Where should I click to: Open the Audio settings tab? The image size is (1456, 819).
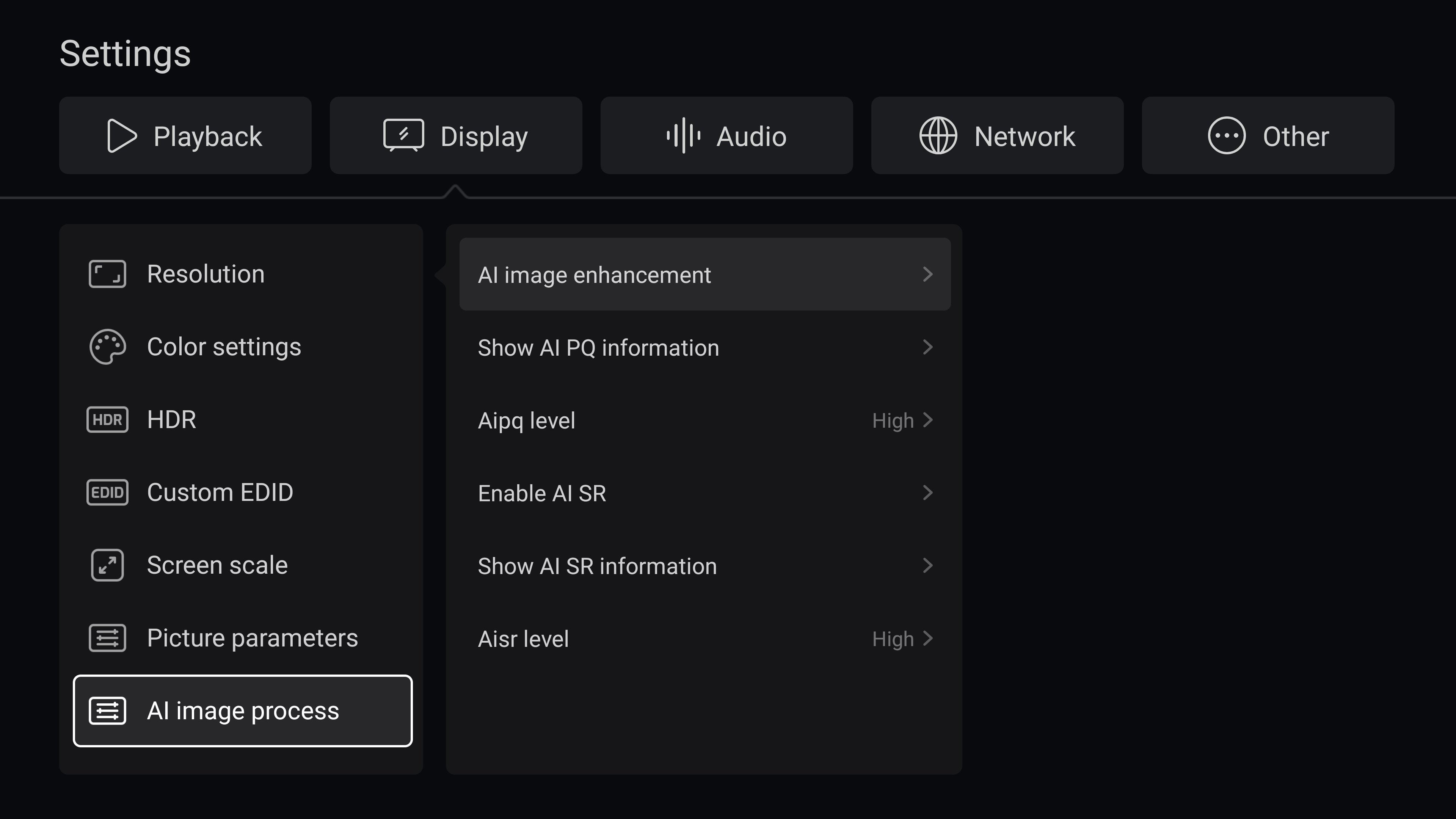click(727, 136)
